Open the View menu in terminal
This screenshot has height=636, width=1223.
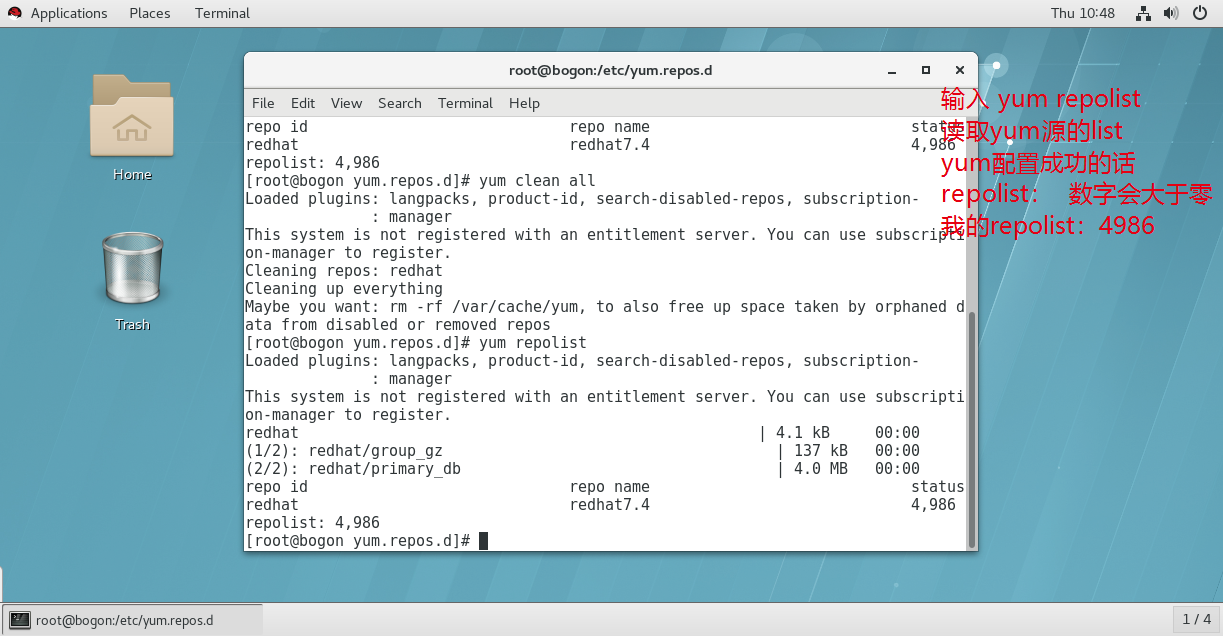pos(346,103)
